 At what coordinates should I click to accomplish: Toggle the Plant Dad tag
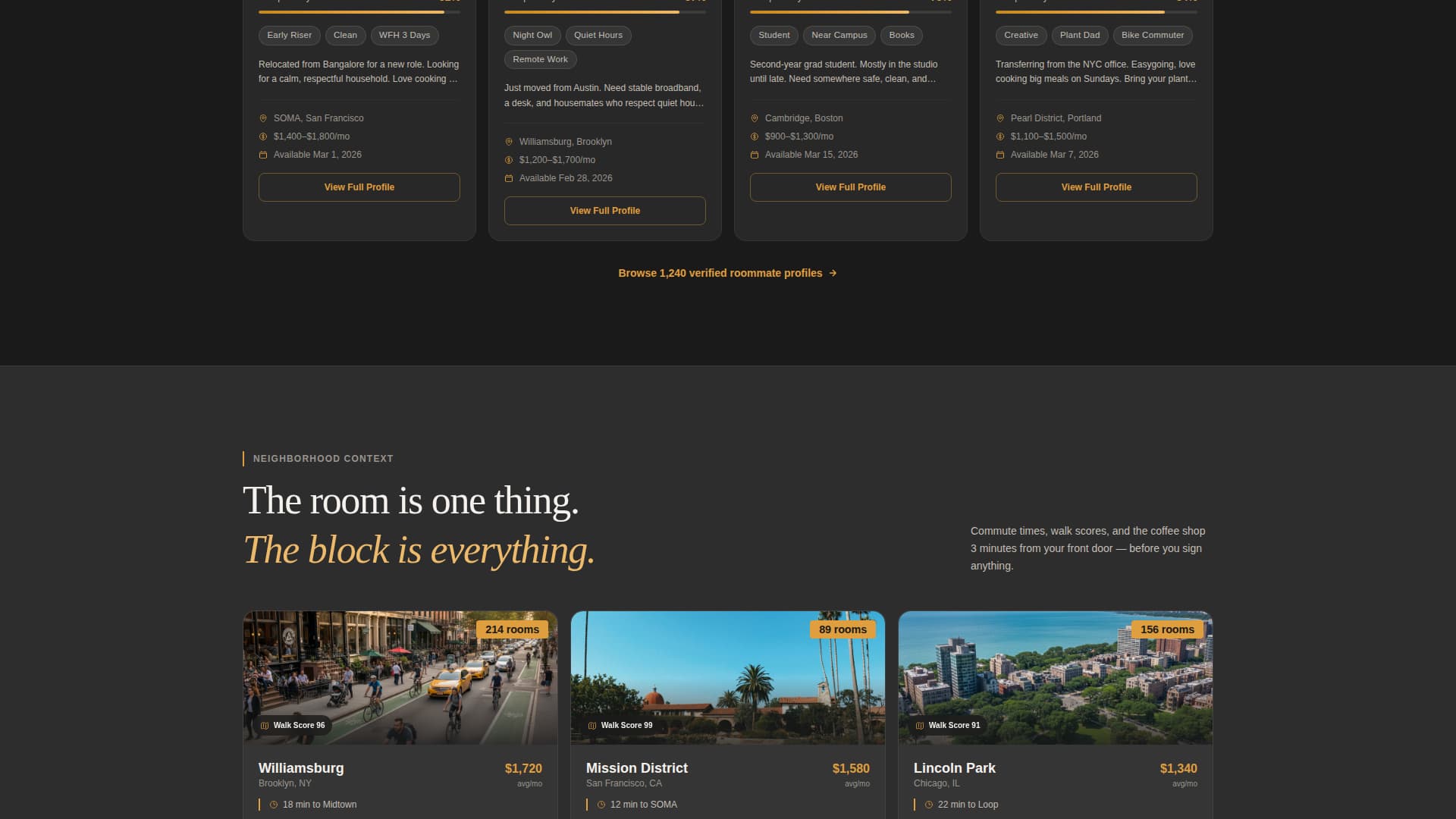[x=1079, y=35]
